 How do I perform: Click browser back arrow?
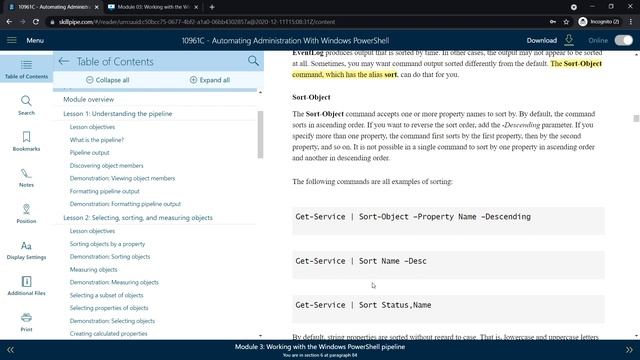[9, 22]
